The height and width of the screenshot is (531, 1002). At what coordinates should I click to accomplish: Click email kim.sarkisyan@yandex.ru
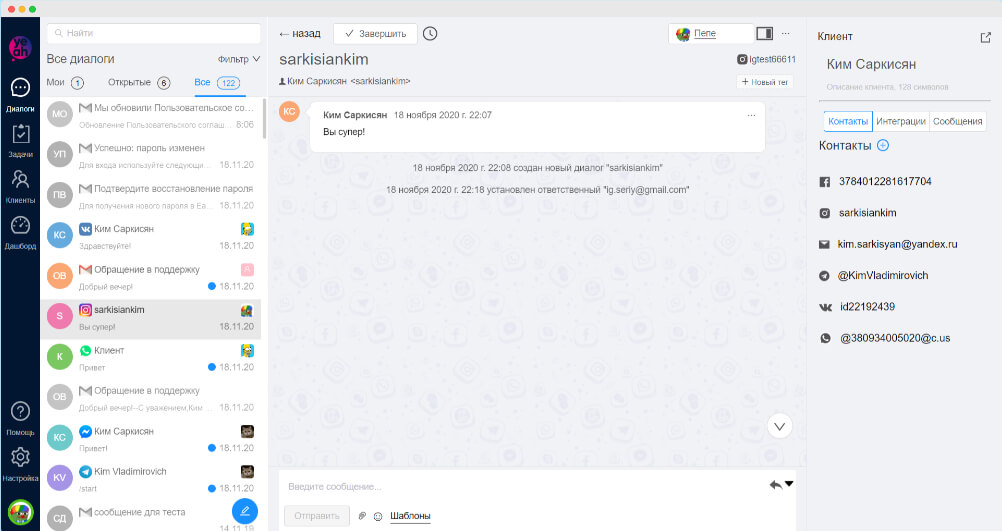click(897, 244)
